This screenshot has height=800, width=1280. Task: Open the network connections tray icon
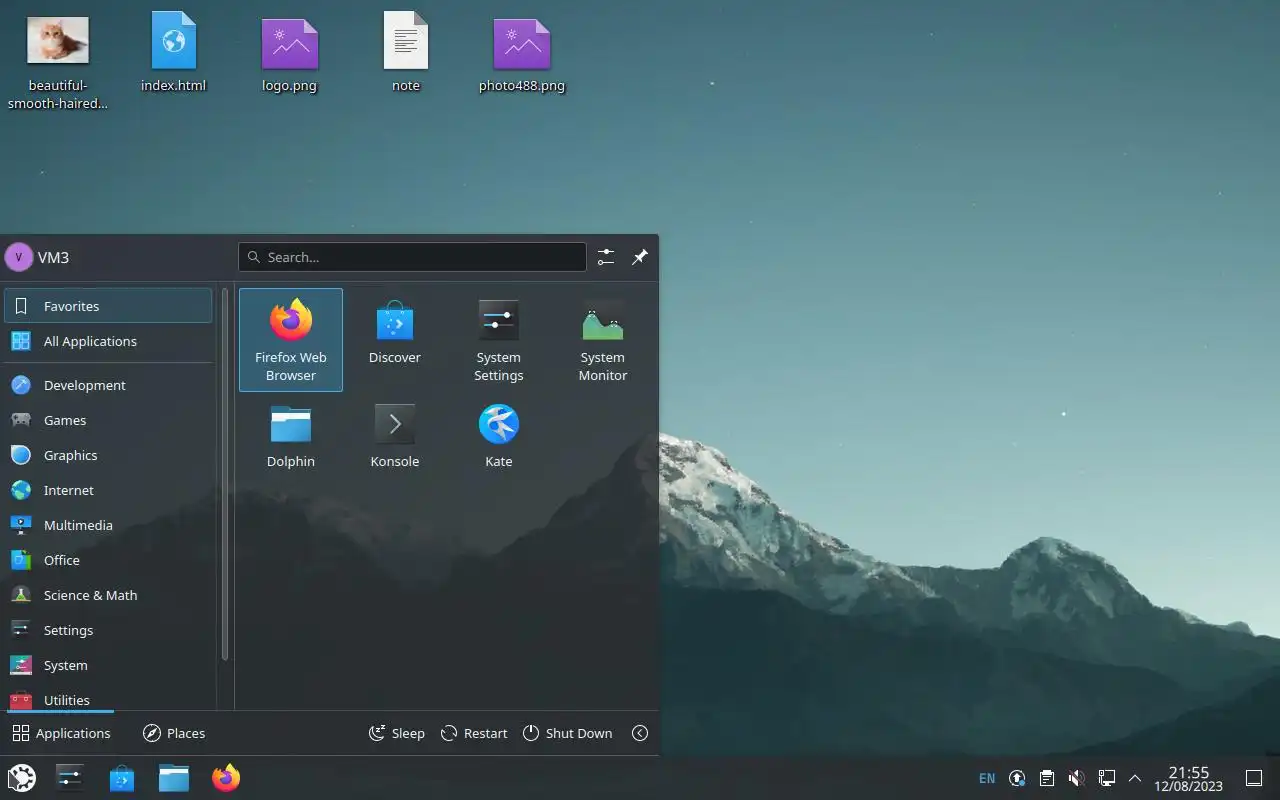pos(1106,778)
